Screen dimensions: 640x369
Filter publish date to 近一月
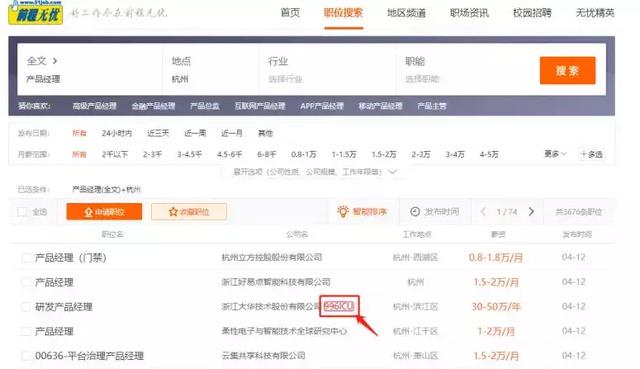(231, 133)
